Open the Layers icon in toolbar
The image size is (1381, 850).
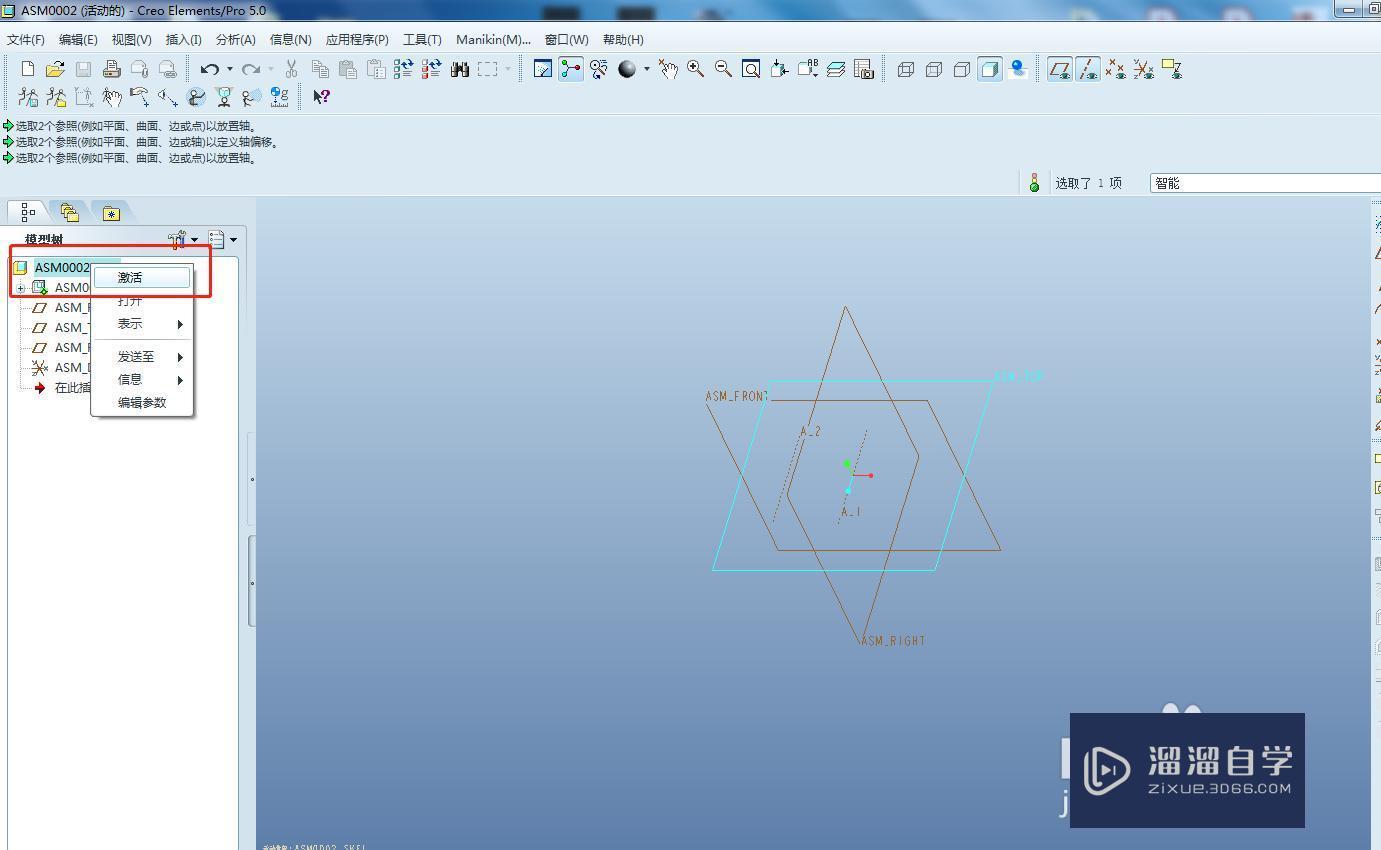836,69
